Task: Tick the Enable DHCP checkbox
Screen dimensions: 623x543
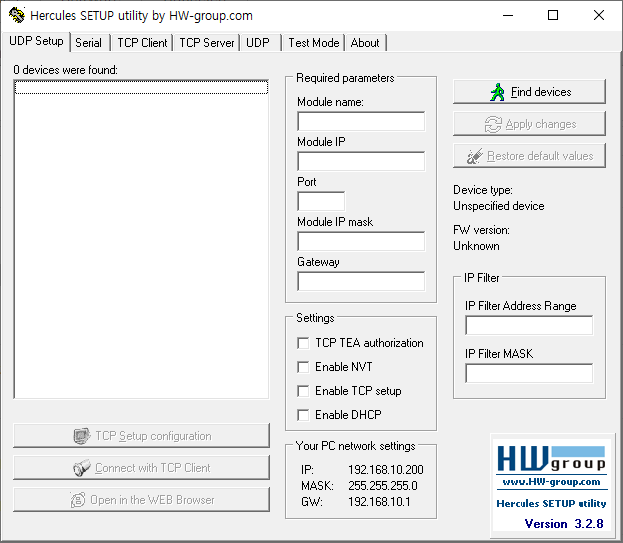Action: coord(303,415)
